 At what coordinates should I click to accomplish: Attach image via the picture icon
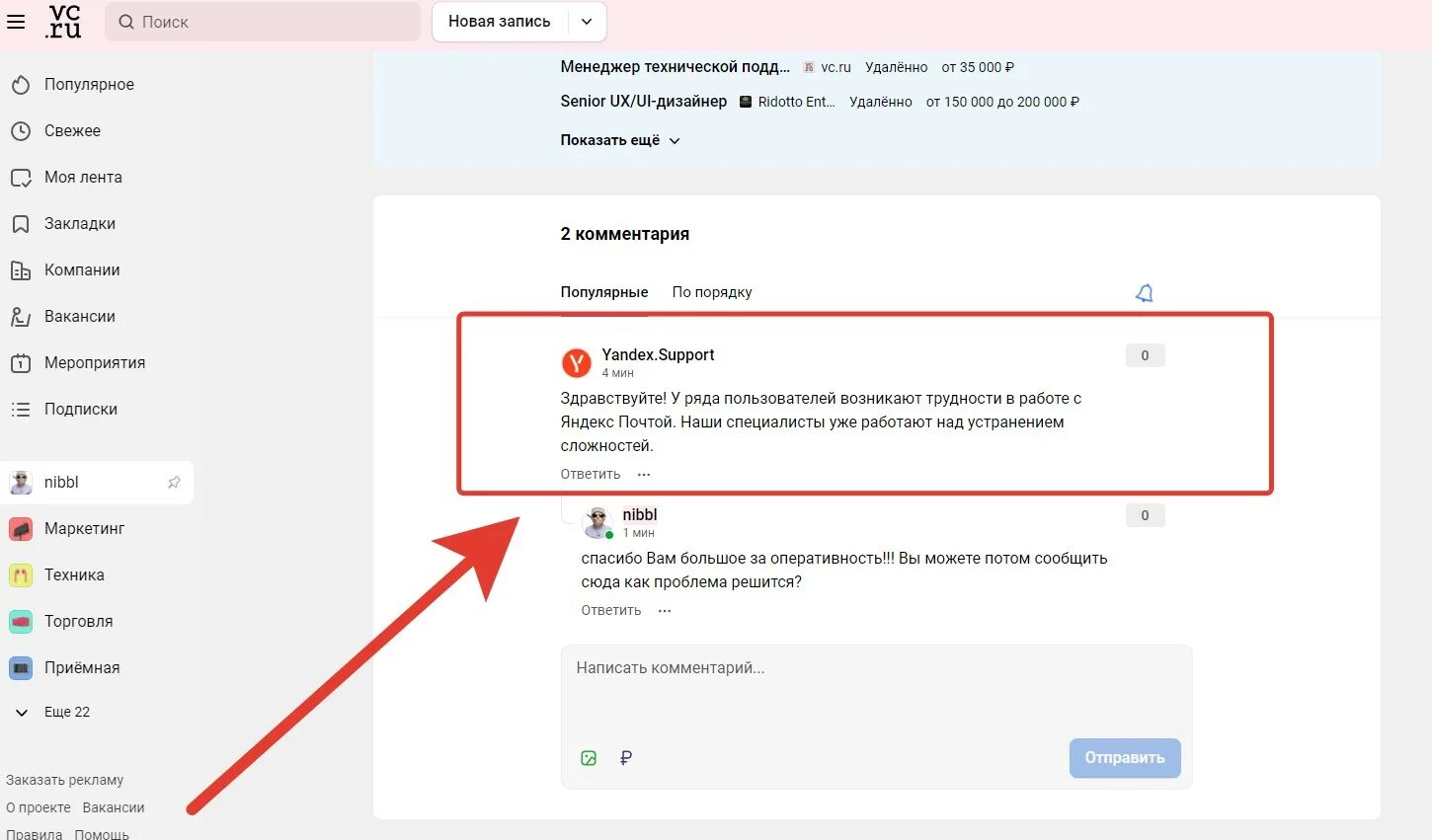pyautogui.click(x=589, y=758)
